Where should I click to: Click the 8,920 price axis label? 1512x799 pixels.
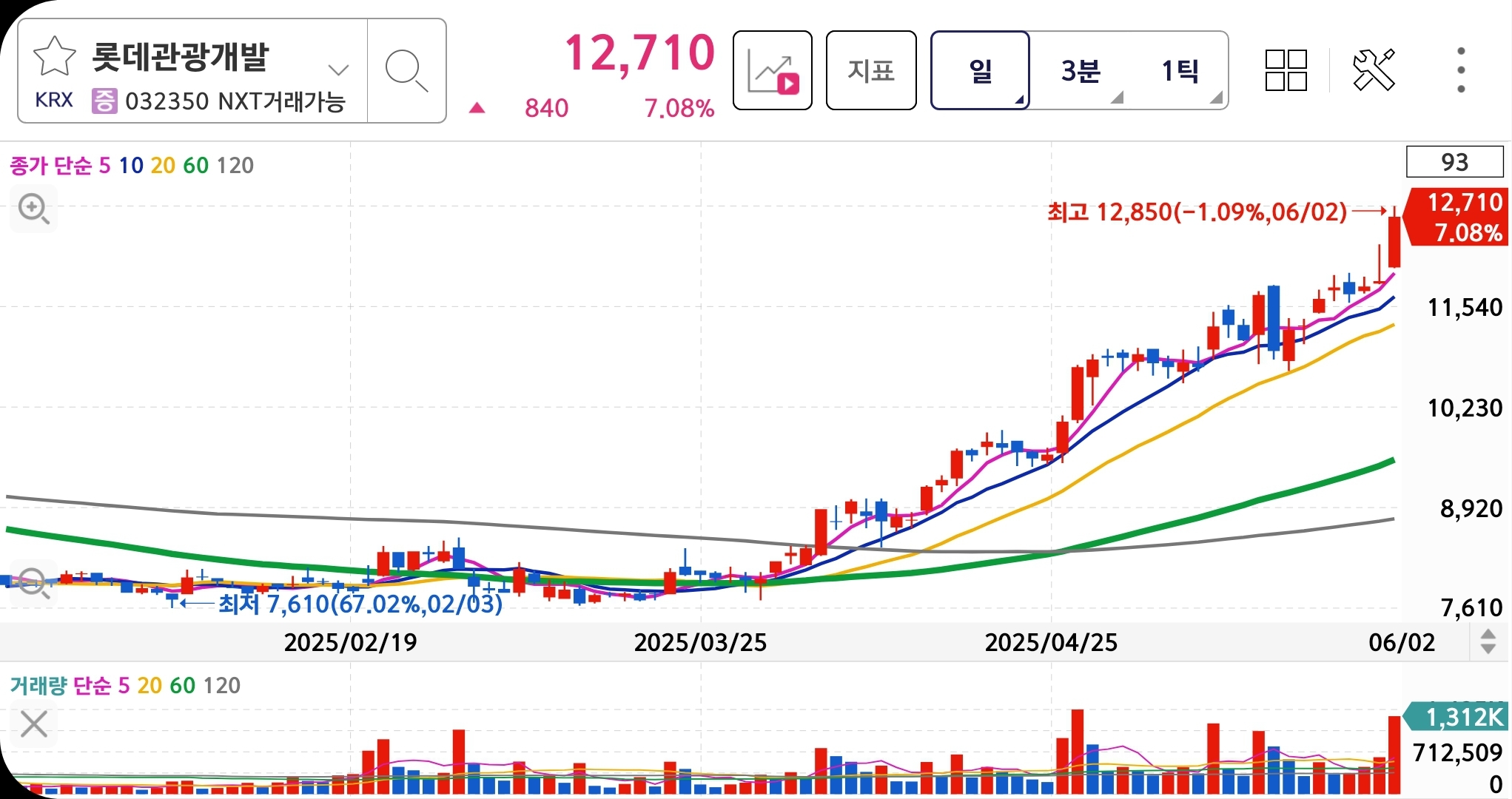[1471, 508]
